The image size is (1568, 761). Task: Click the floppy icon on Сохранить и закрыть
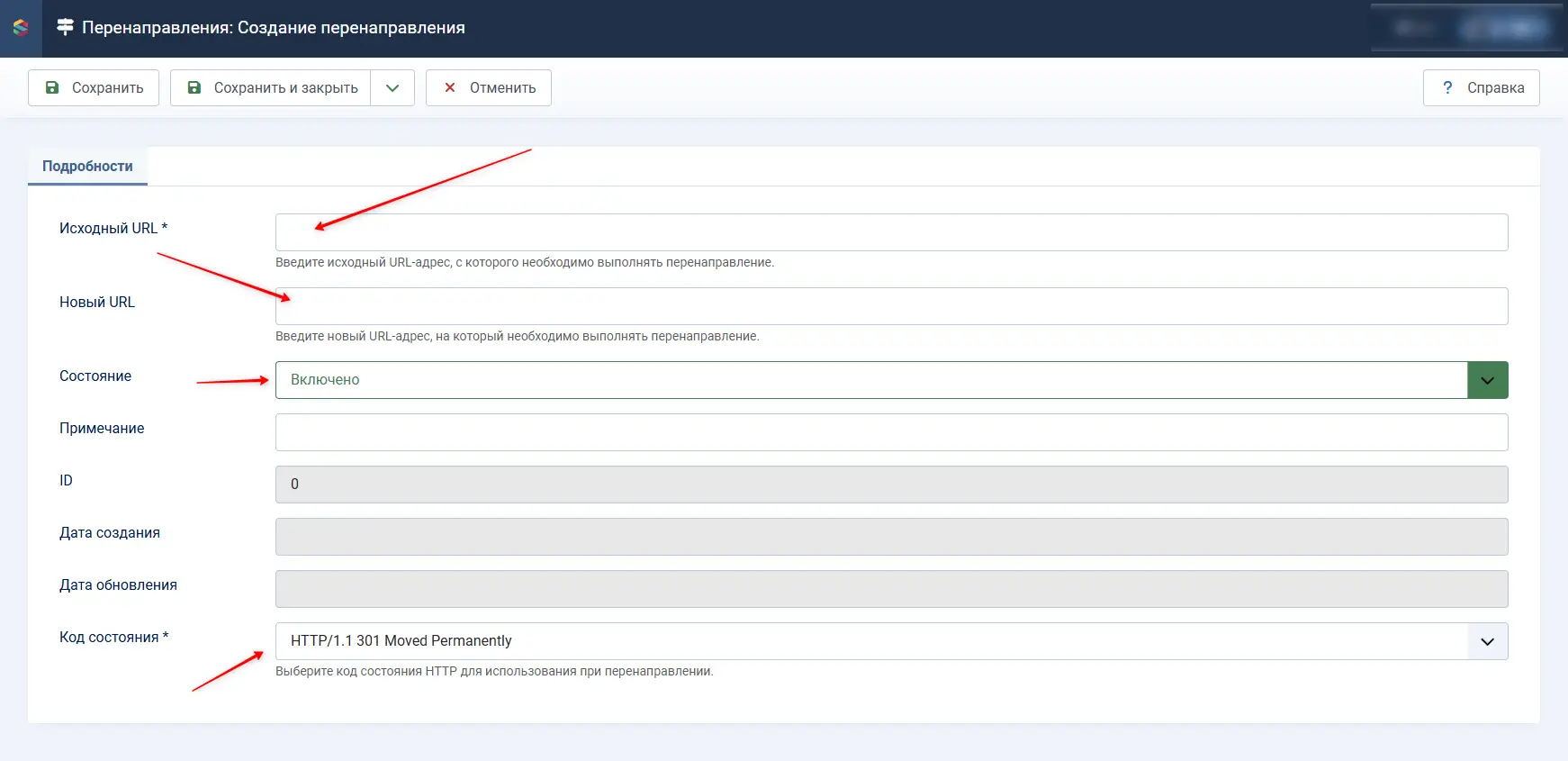click(x=194, y=87)
